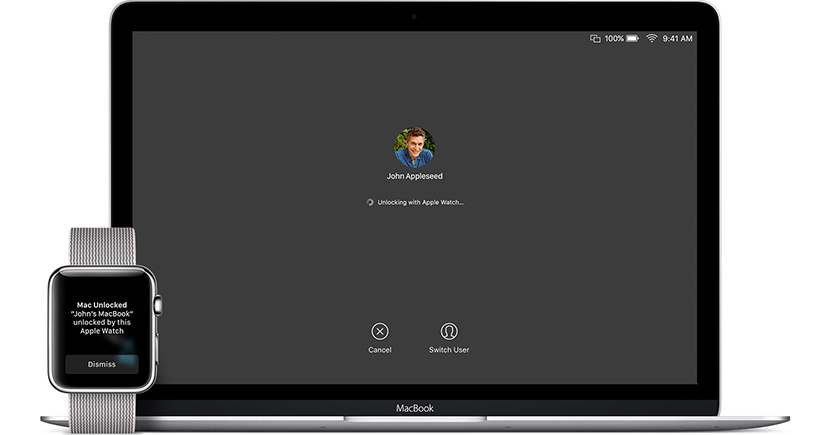Click the 100% battery percentage text
The height and width of the screenshot is (435, 833).
coord(614,39)
